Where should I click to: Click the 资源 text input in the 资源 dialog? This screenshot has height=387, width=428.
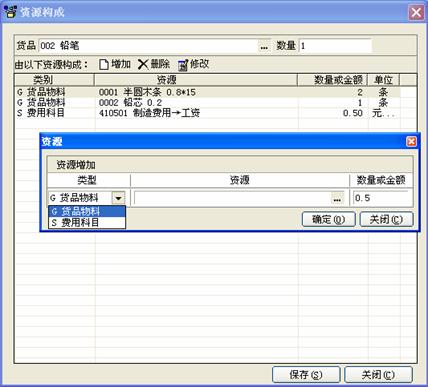(233, 198)
